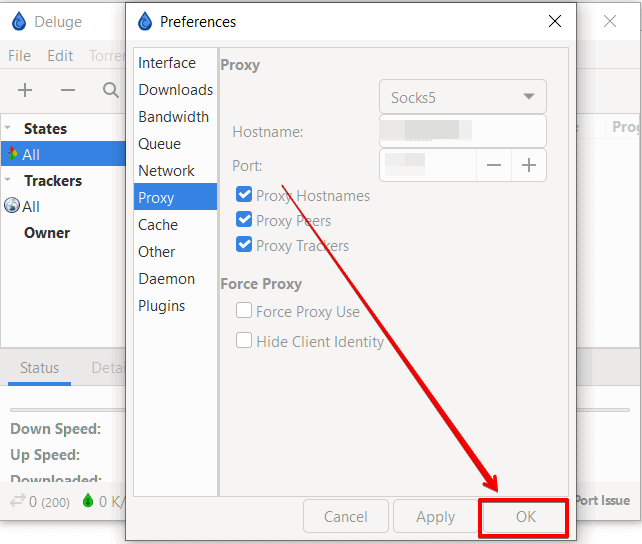
Task: Click the 0 (200) connections count
Action: [49, 501]
